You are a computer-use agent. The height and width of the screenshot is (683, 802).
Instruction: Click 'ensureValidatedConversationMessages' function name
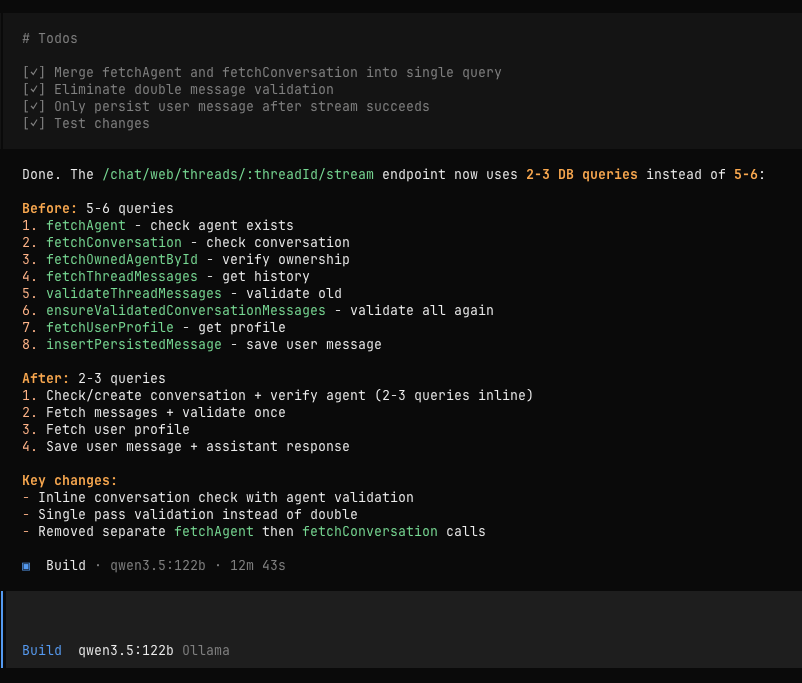click(x=186, y=310)
